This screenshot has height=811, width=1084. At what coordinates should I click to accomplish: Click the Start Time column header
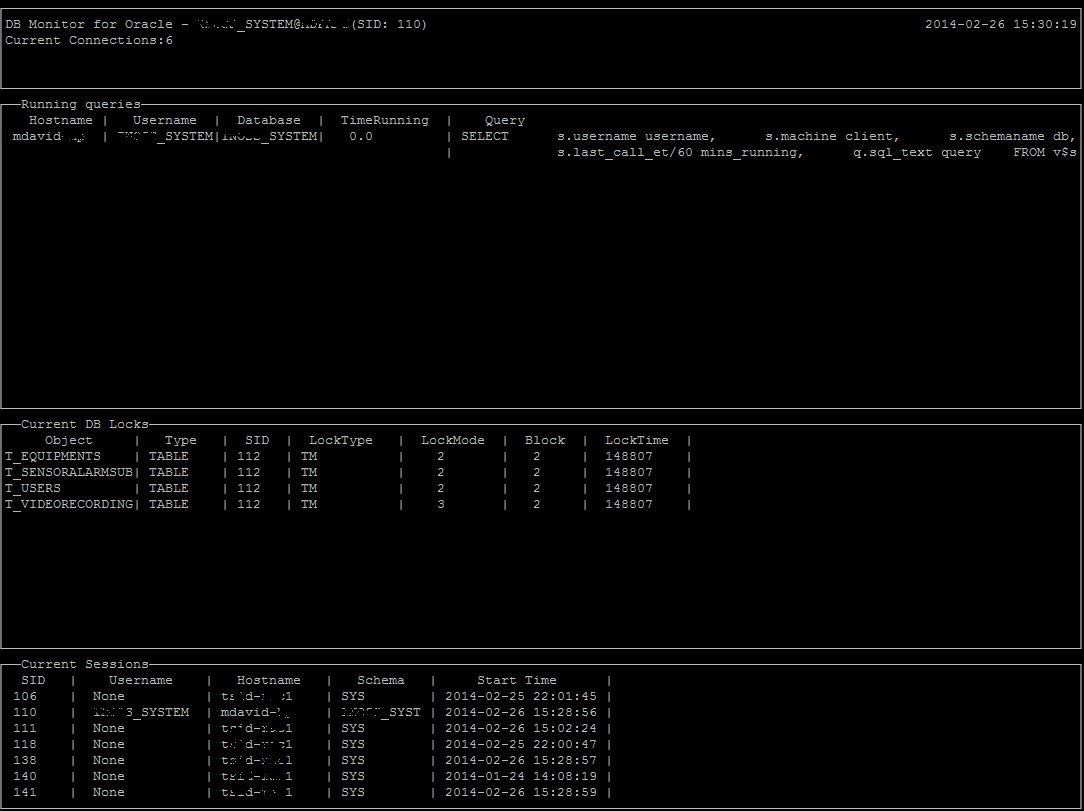click(516, 680)
